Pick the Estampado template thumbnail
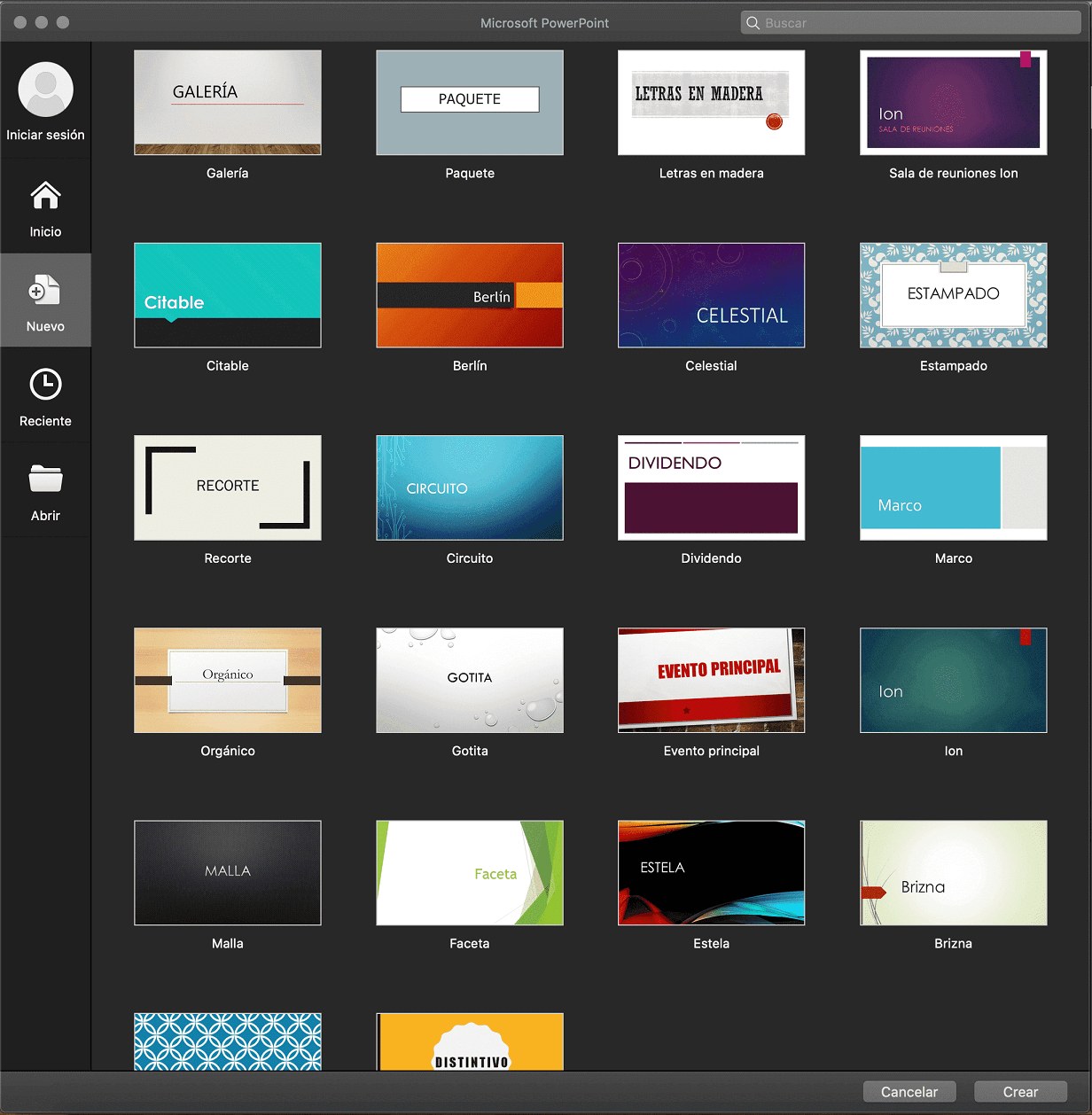1092x1115 pixels. [954, 295]
